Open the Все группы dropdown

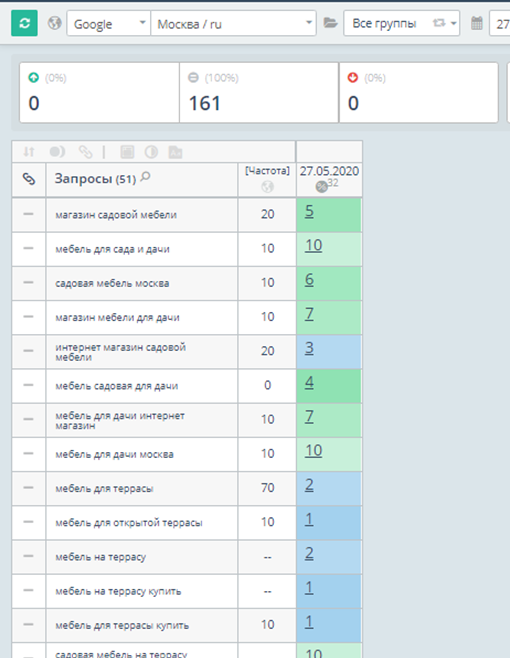tap(401, 23)
